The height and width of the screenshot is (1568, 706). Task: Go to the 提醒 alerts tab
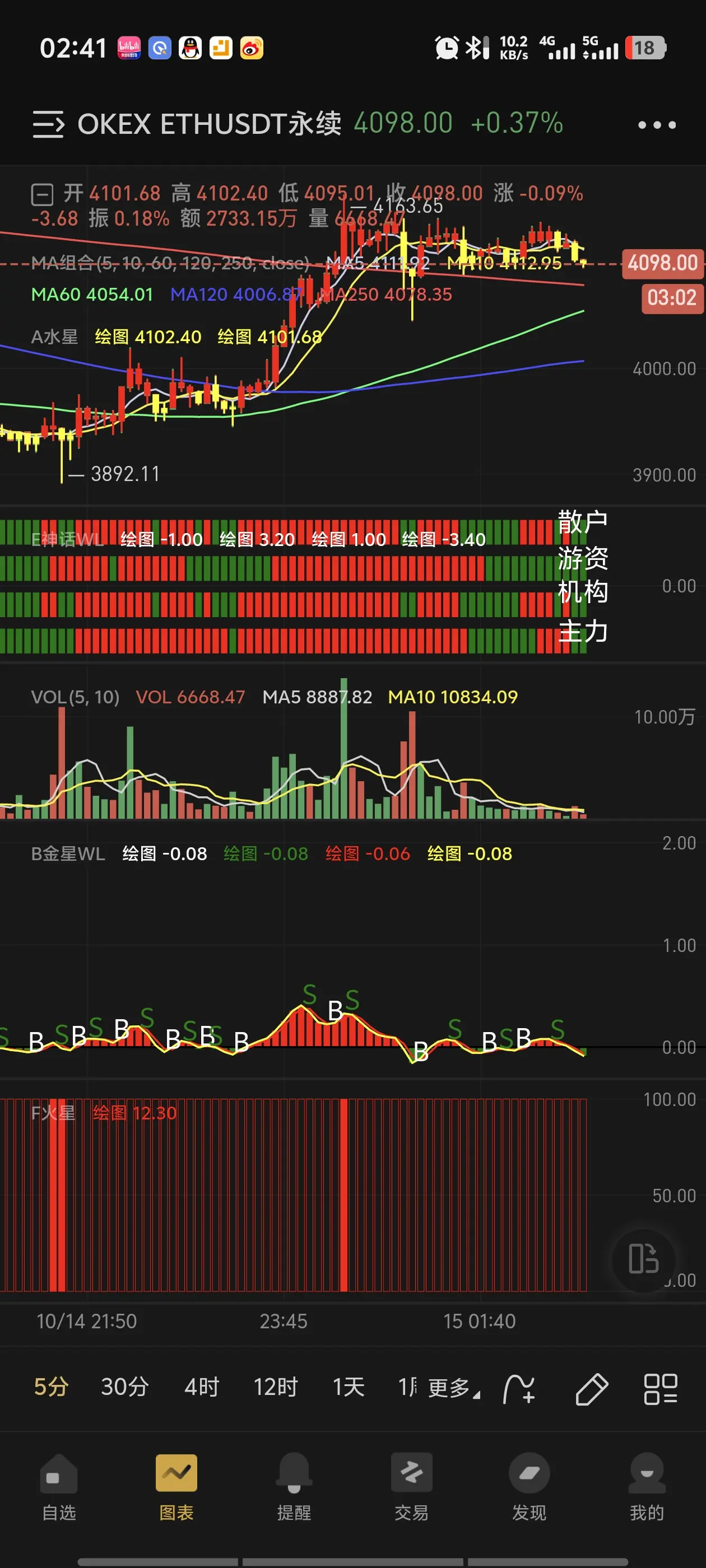click(294, 1489)
